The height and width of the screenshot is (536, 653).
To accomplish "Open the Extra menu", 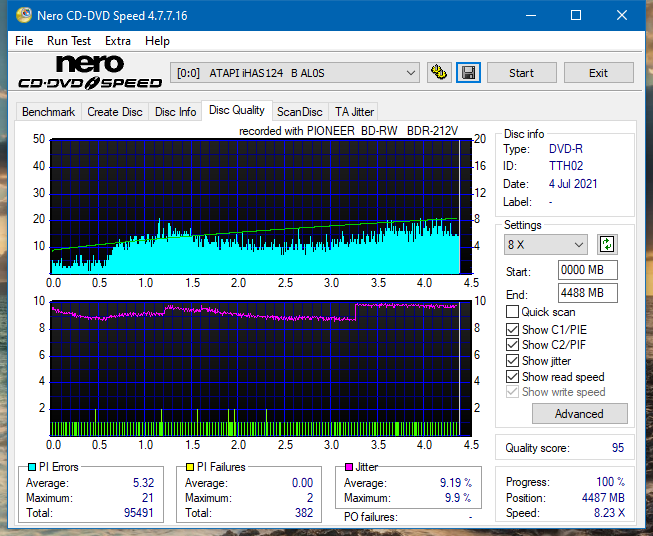I will click(x=118, y=41).
